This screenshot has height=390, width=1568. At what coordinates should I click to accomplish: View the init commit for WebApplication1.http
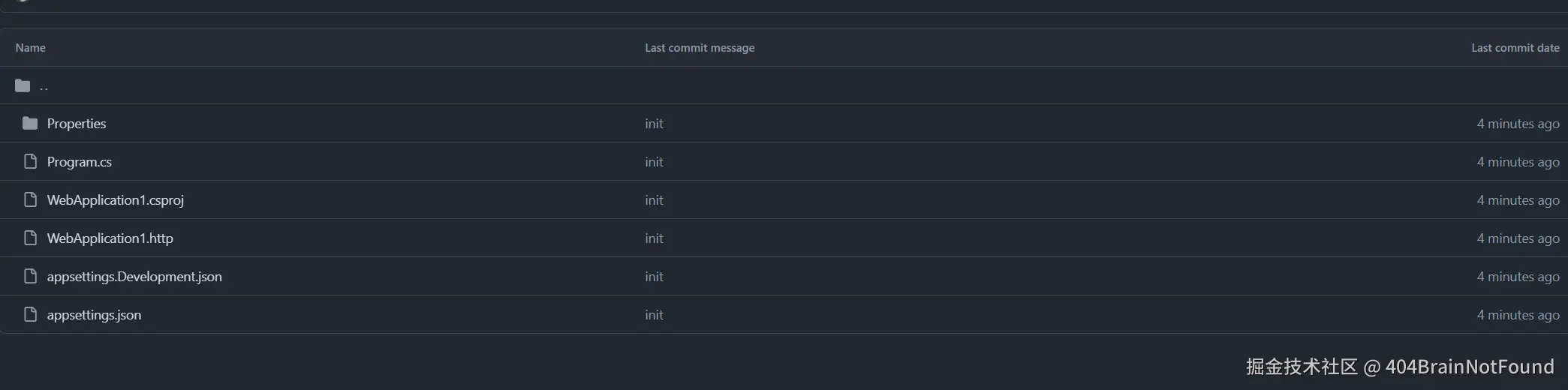click(654, 238)
